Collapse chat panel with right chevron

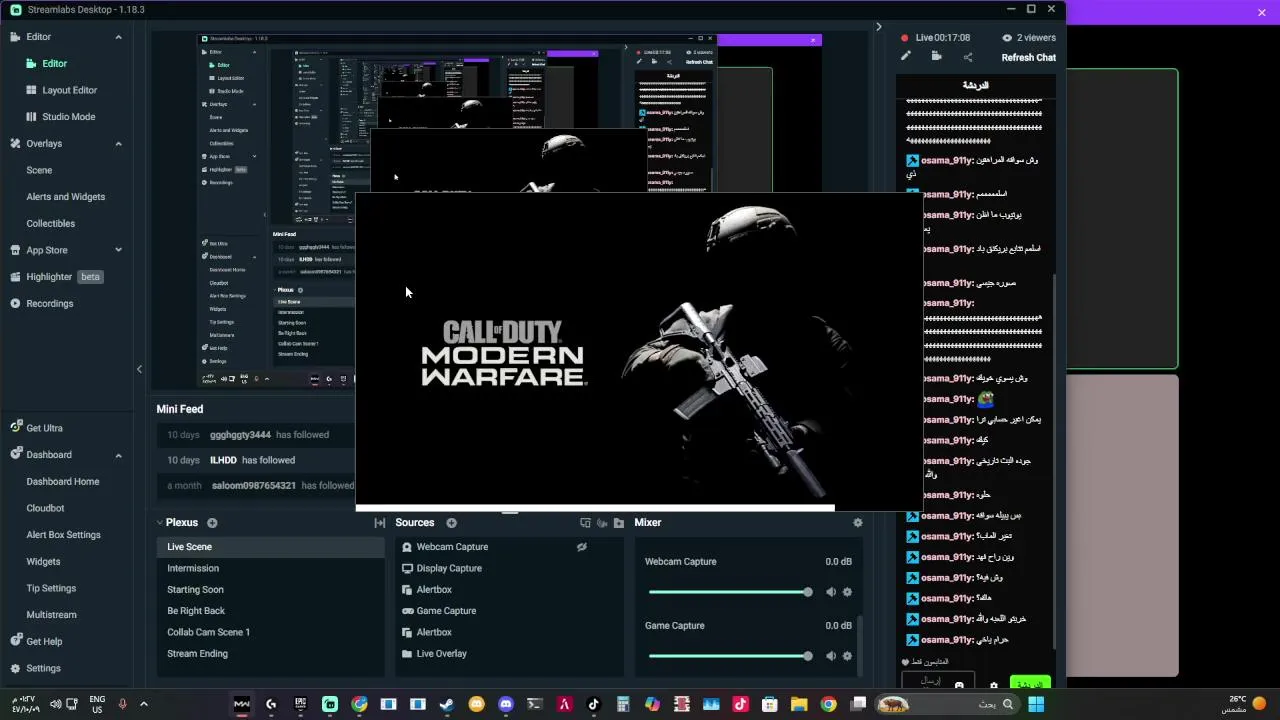click(879, 27)
